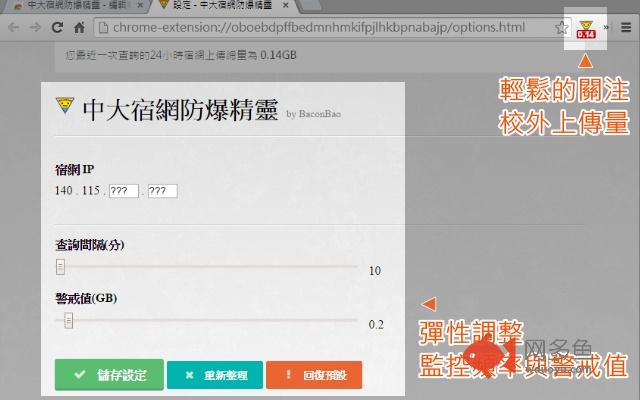This screenshot has width=640, height=400.
Task: Click the fourth IP octet field
Action: tap(162, 191)
